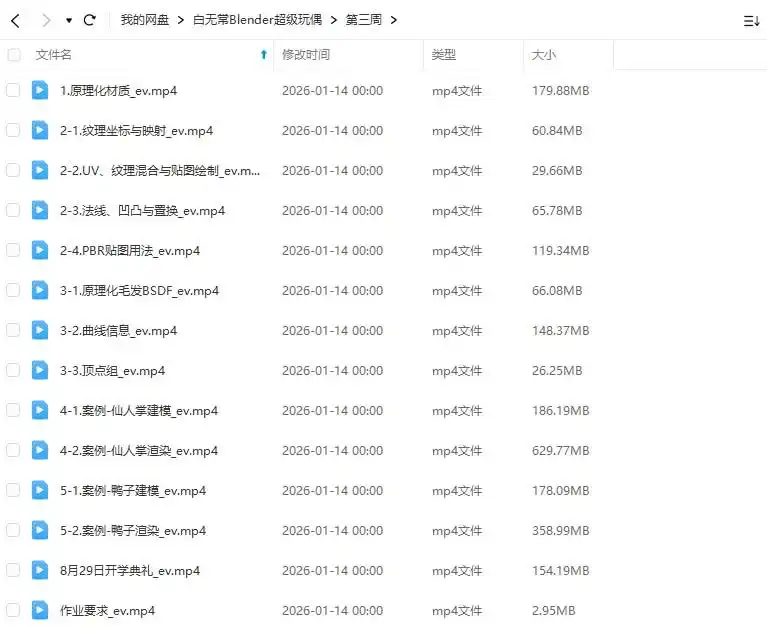Click video icon of 2-2.UV、纹理混合与贴图绘制 file
The image size is (767, 630).
40,170
